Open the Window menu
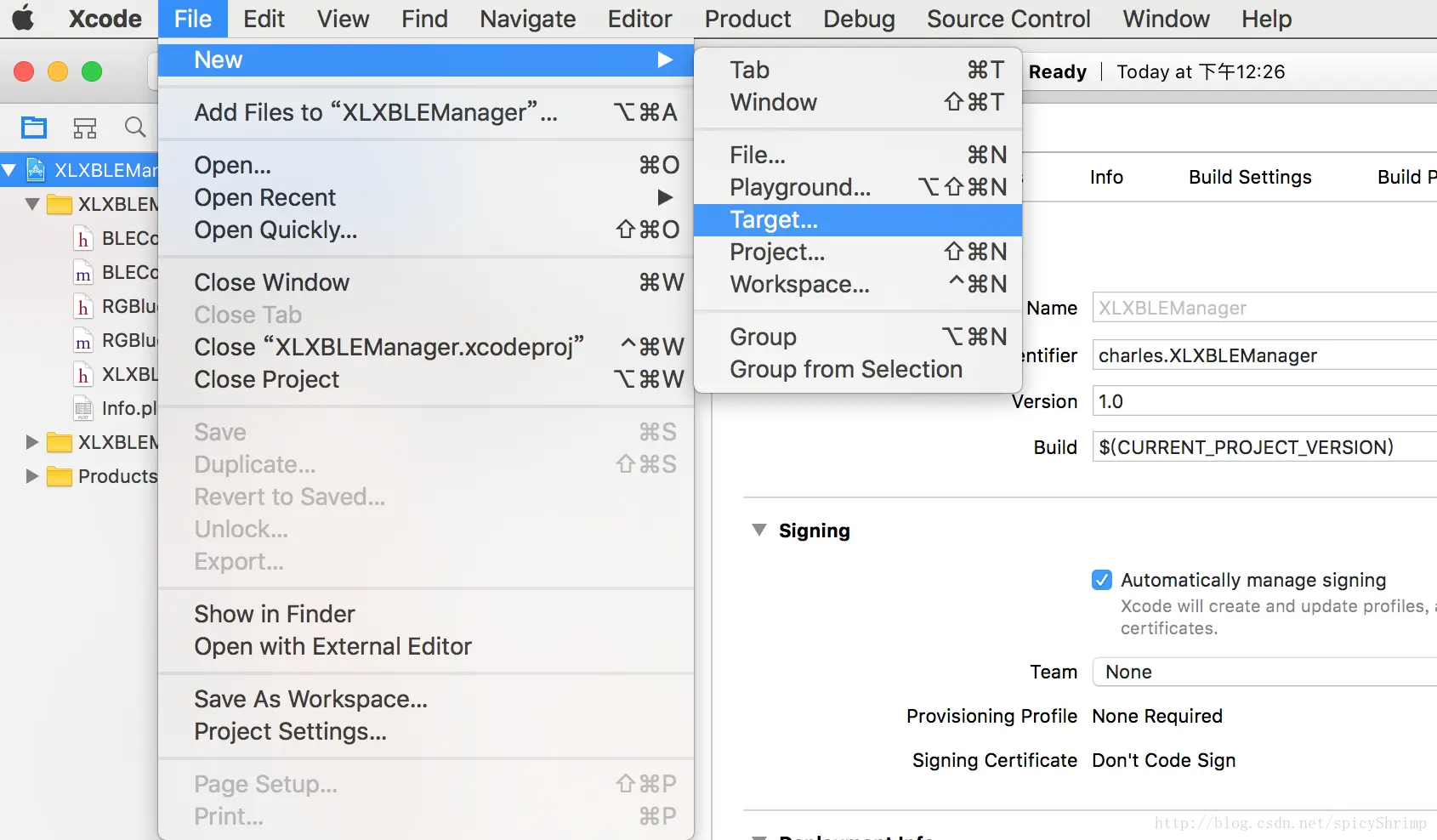Screen dimensions: 1437x840 pos(1166,19)
